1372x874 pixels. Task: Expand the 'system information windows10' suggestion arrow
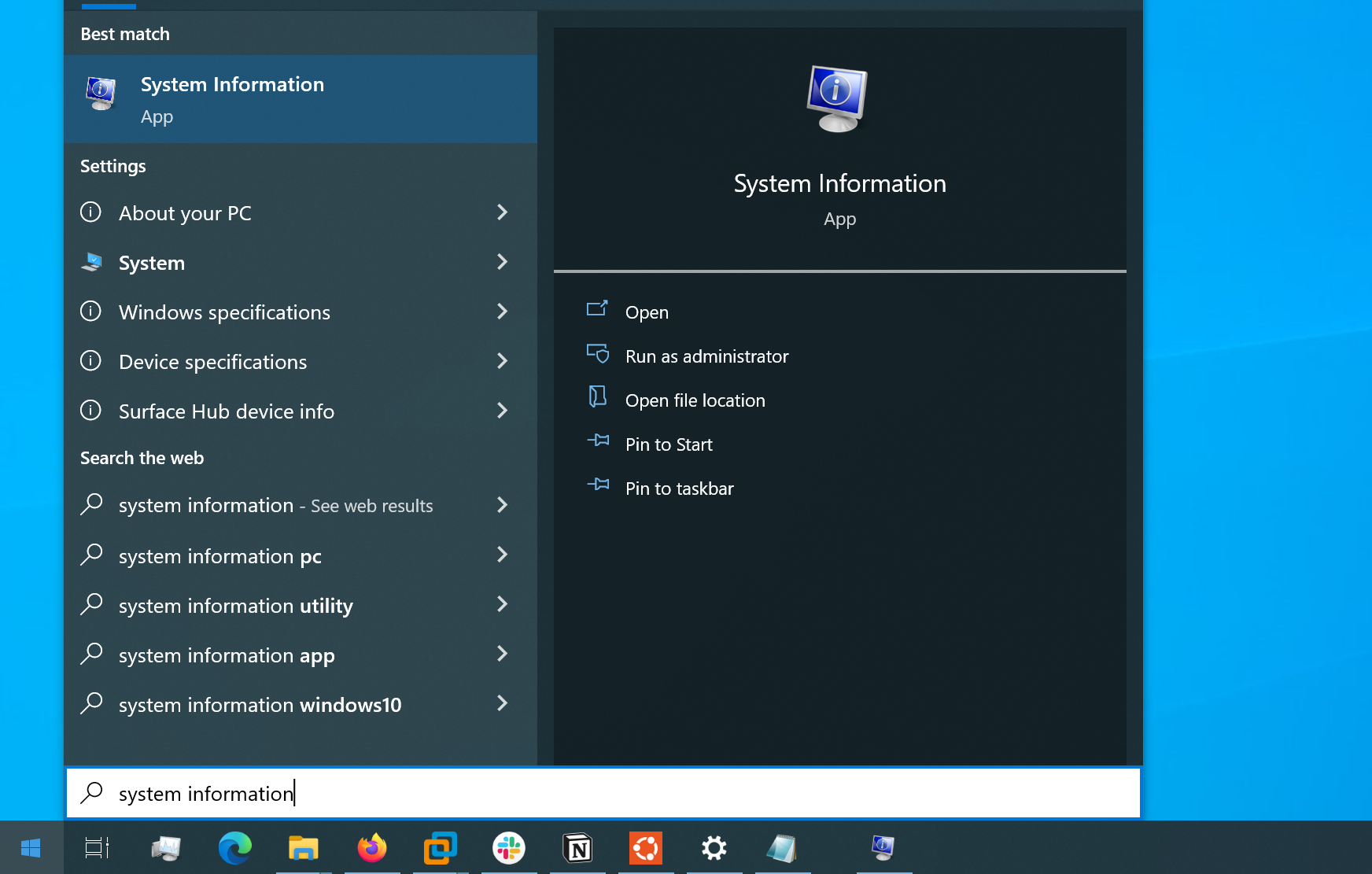(x=502, y=703)
